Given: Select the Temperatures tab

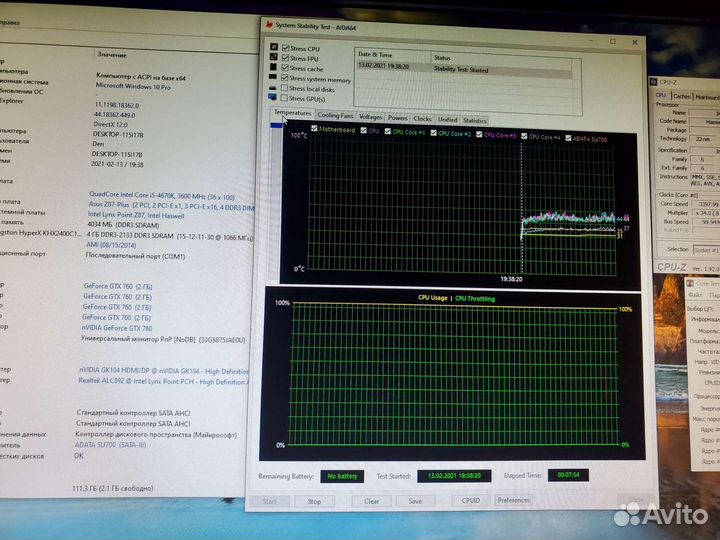Looking at the screenshot, I should coord(292,112).
